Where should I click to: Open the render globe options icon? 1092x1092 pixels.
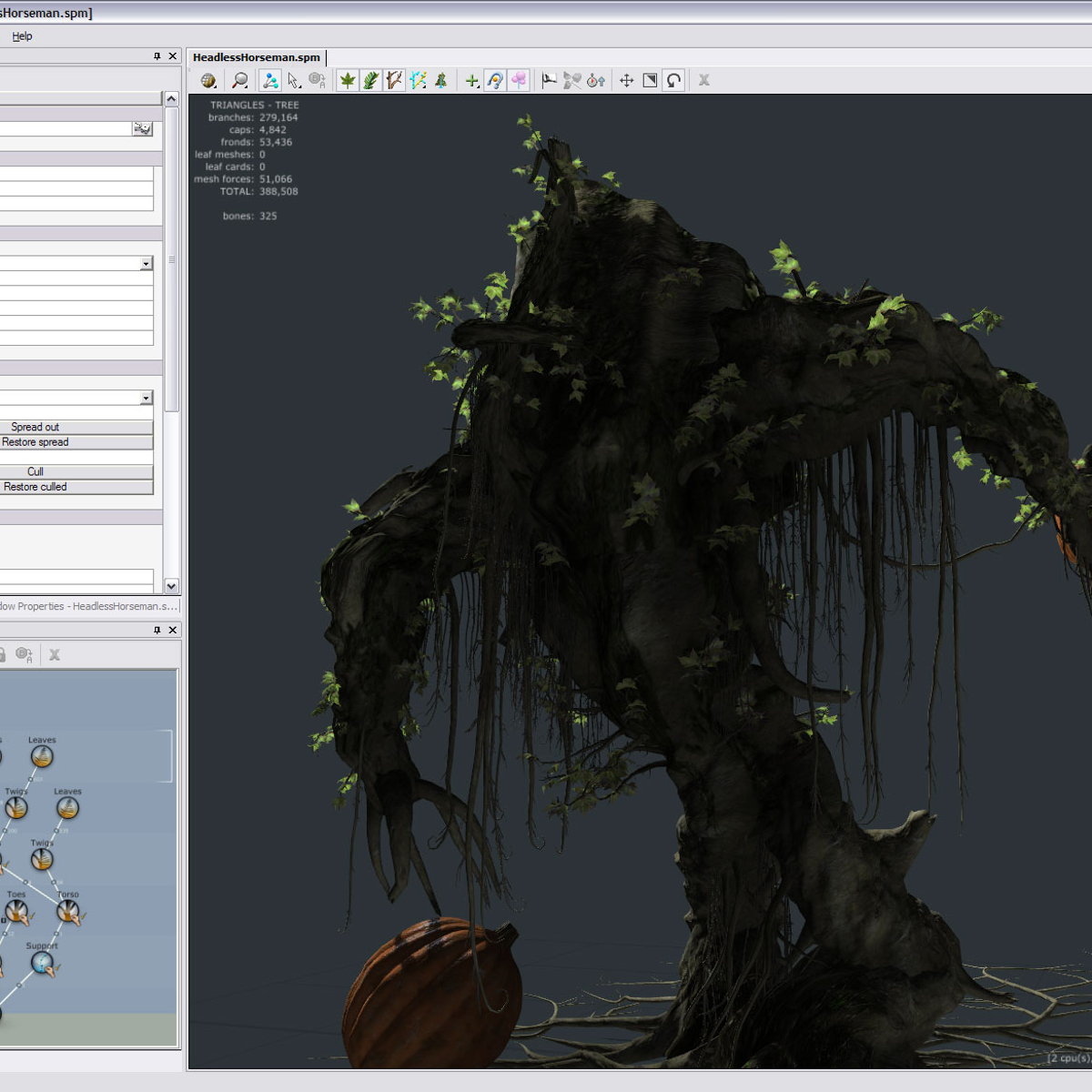(208, 80)
